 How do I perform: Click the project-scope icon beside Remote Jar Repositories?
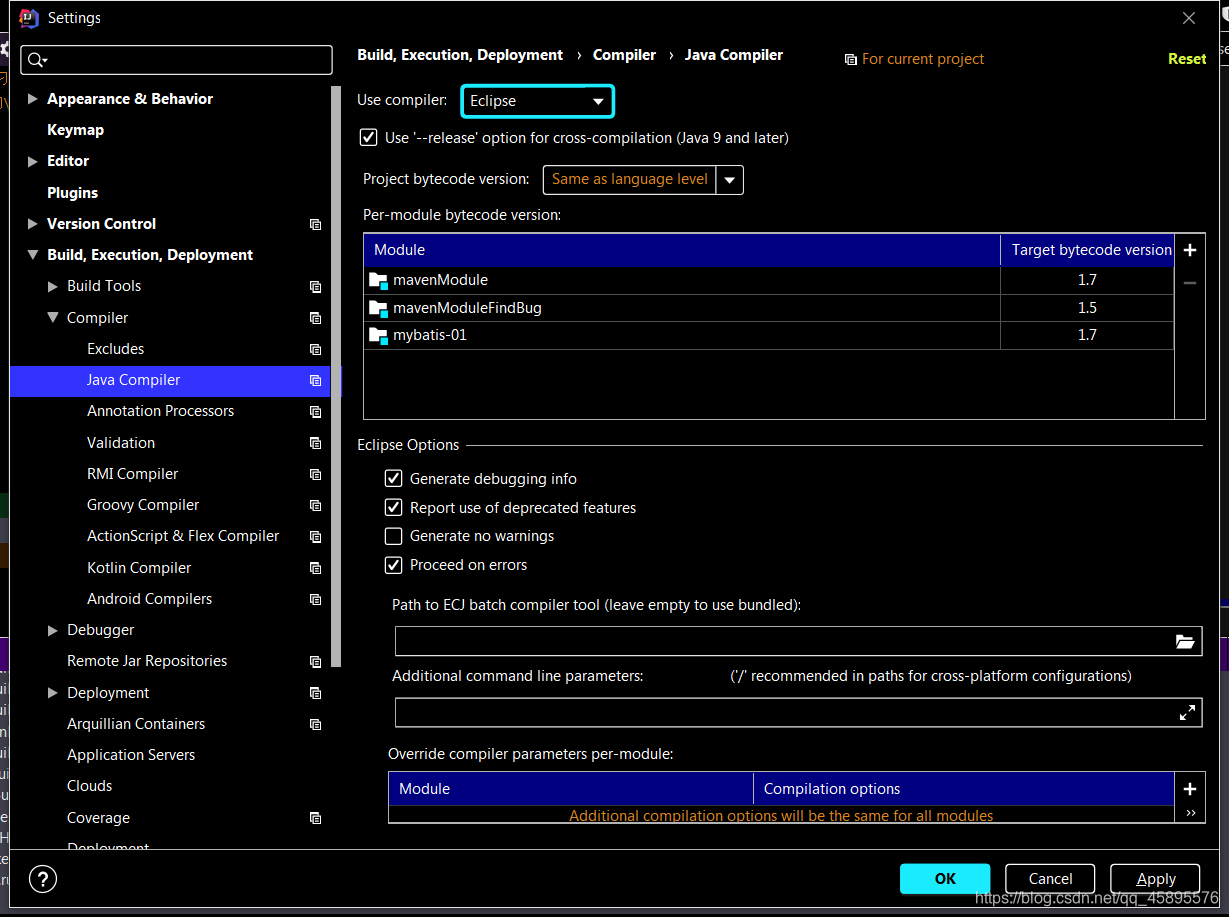[316, 661]
